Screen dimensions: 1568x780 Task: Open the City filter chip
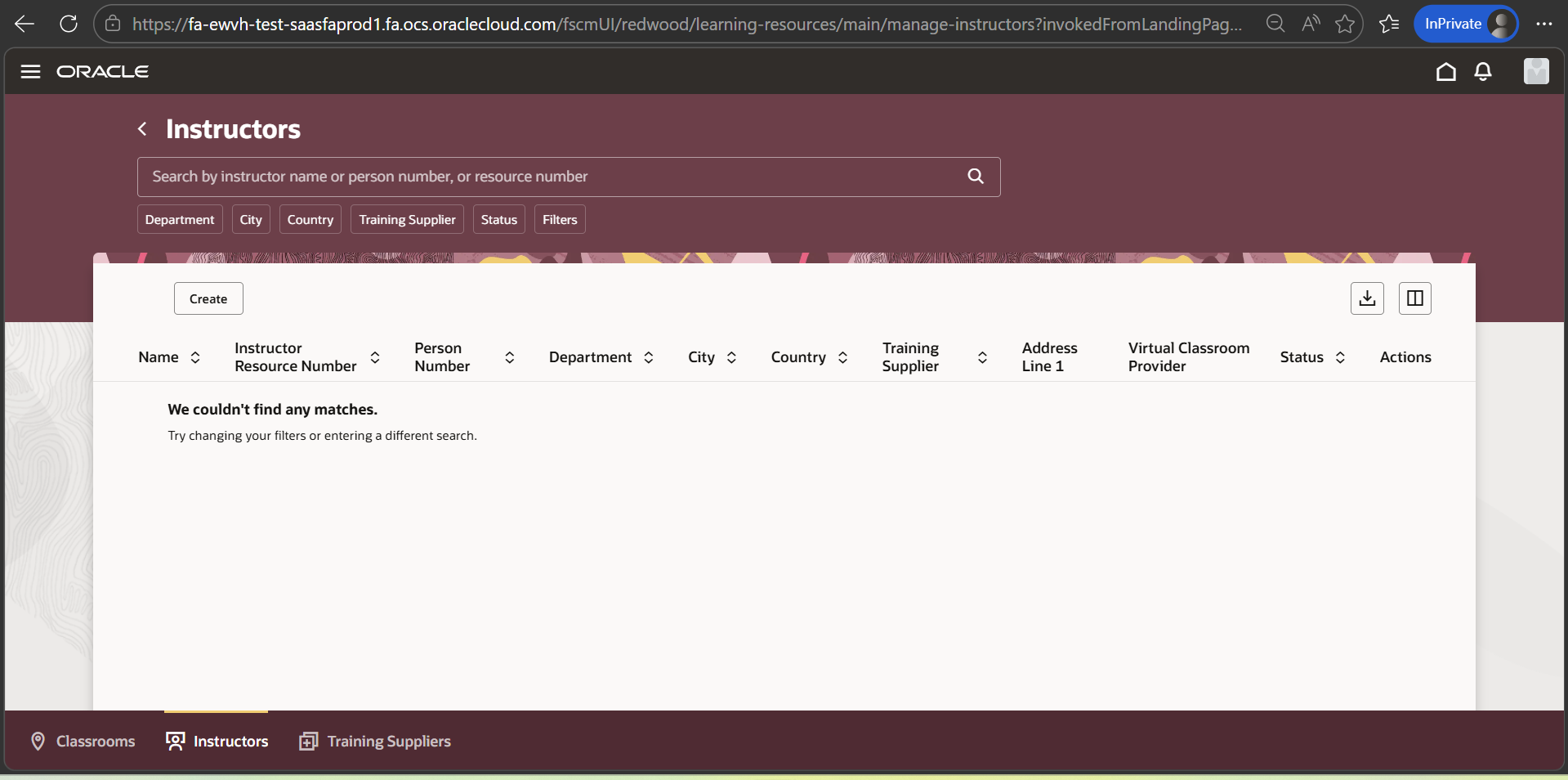point(251,219)
